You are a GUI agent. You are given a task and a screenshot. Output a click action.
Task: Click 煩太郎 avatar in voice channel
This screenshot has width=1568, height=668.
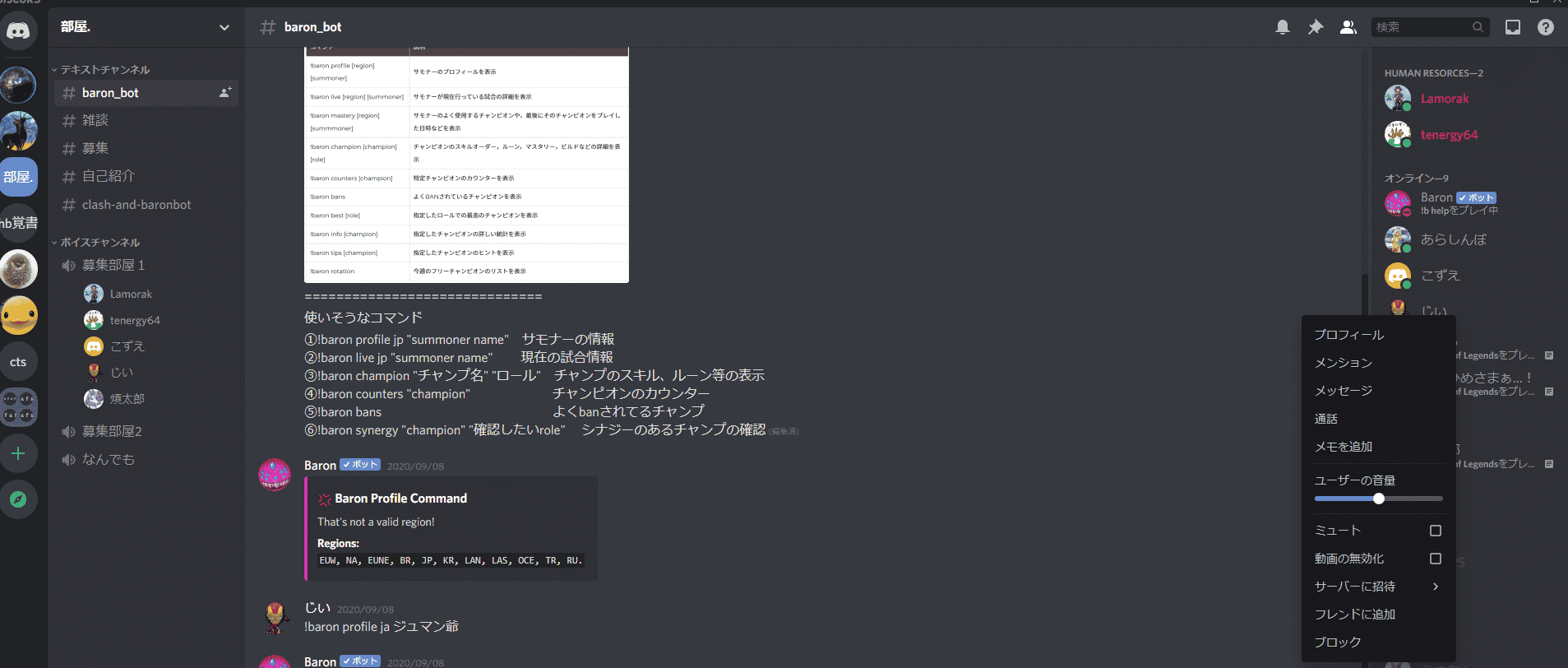pyautogui.click(x=94, y=399)
